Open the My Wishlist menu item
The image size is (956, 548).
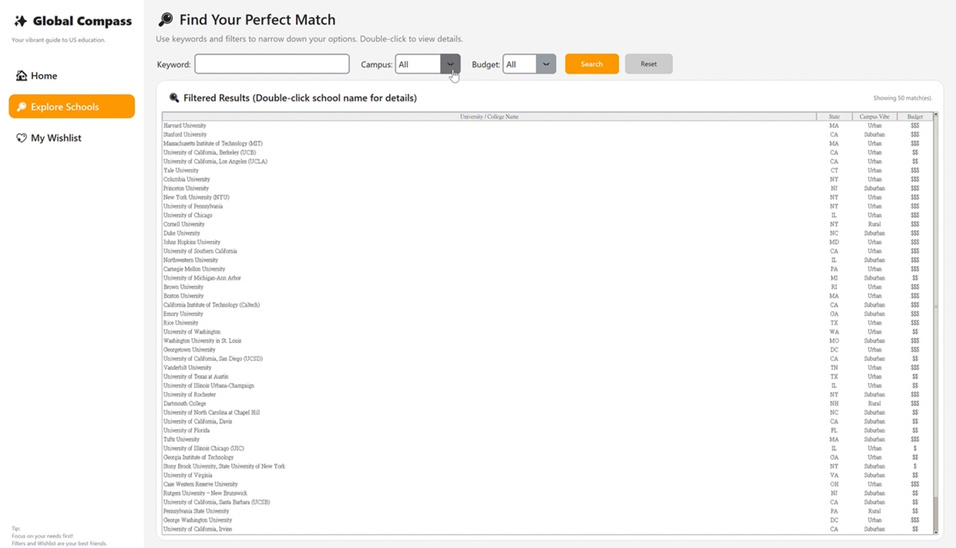coord(72,138)
